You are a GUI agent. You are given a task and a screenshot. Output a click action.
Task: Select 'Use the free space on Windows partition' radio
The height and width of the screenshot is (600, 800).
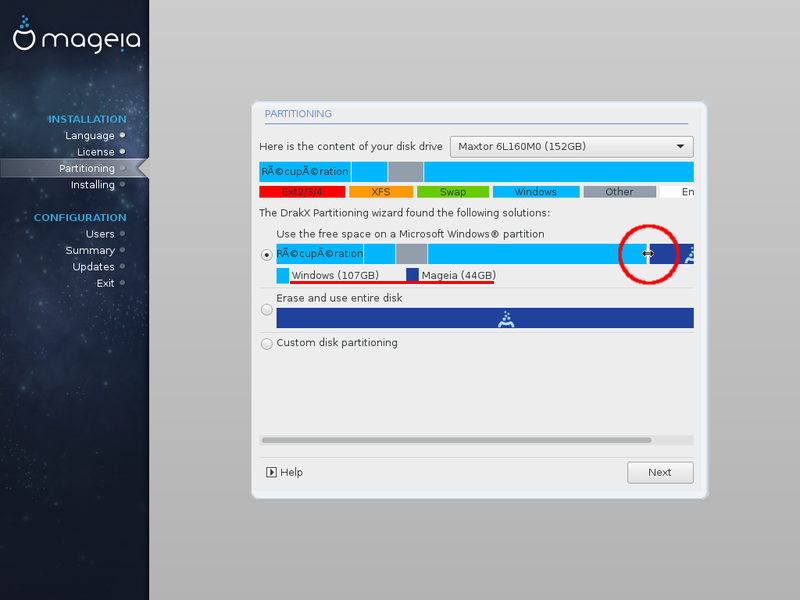(x=266, y=255)
